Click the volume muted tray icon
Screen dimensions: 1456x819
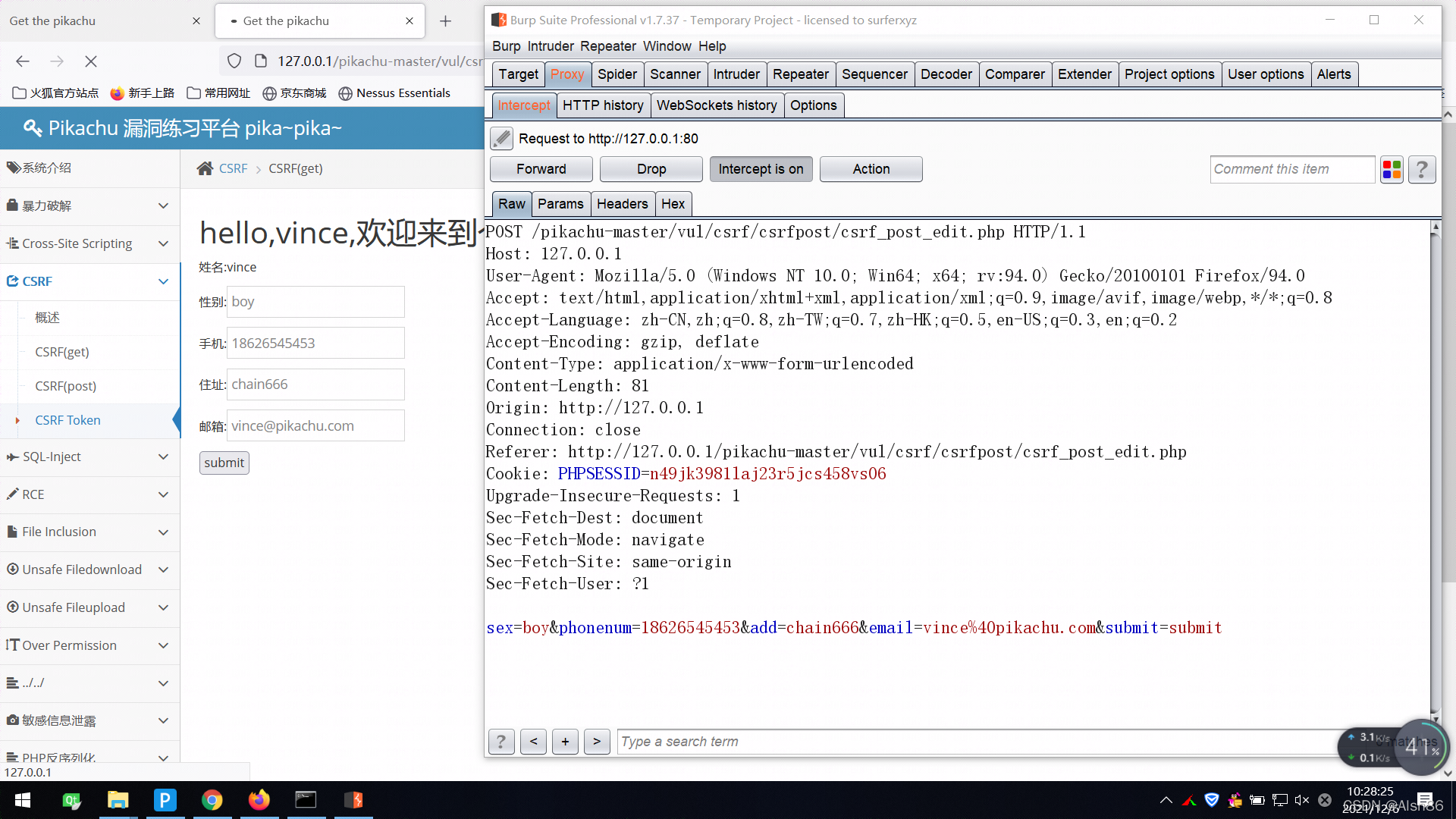point(1302,800)
